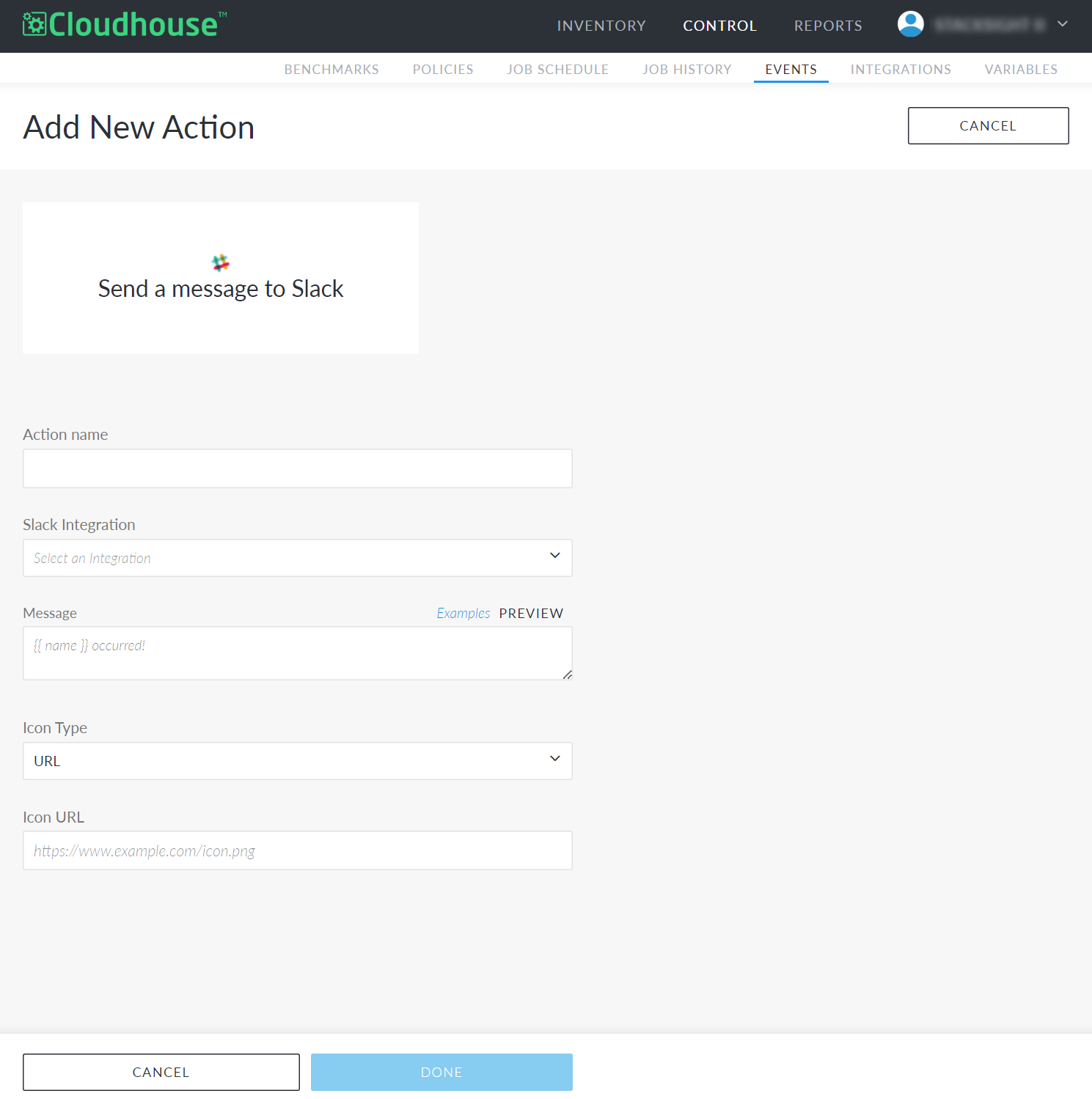
Task: Click the Add New Action heading
Action: click(x=139, y=127)
